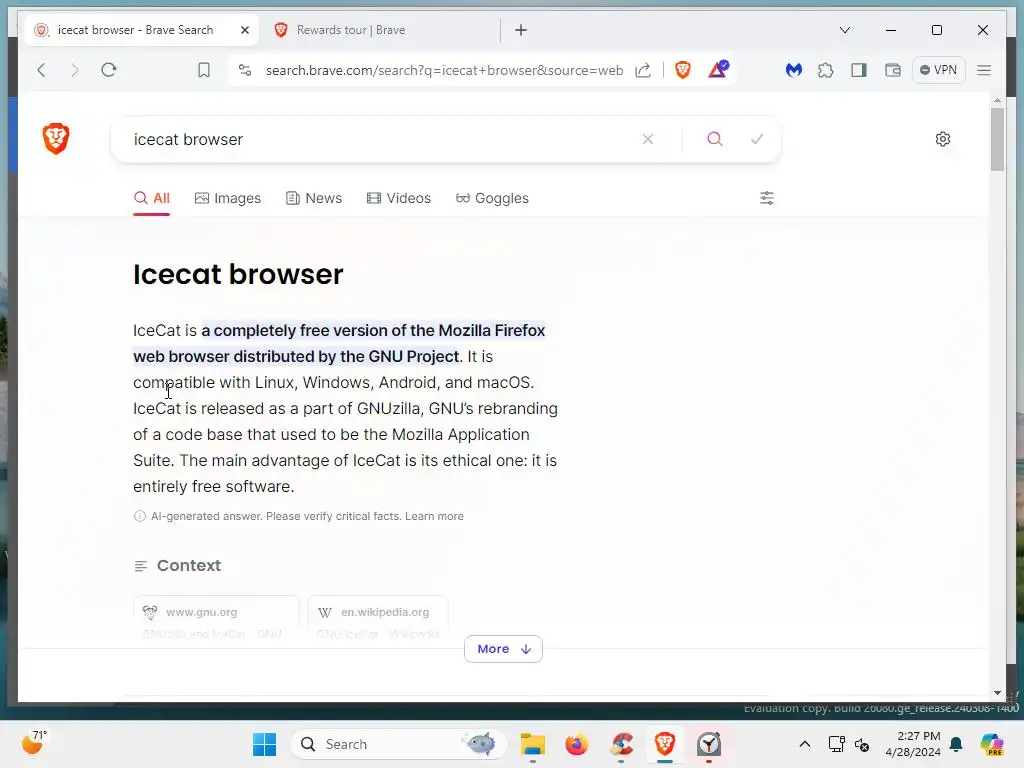Reload the current page
Screen dimensions: 1024x768
tap(109, 70)
